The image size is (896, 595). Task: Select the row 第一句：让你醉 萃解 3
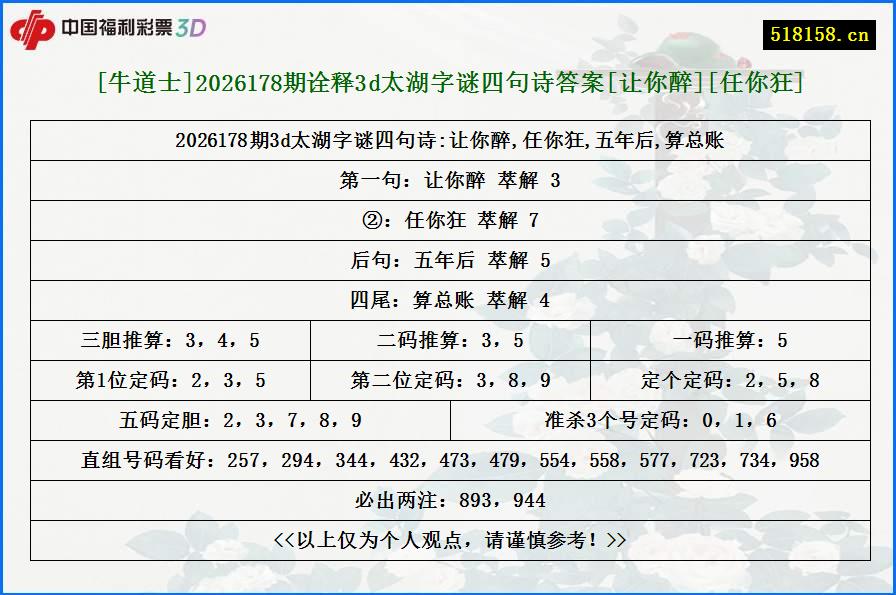tap(450, 181)
